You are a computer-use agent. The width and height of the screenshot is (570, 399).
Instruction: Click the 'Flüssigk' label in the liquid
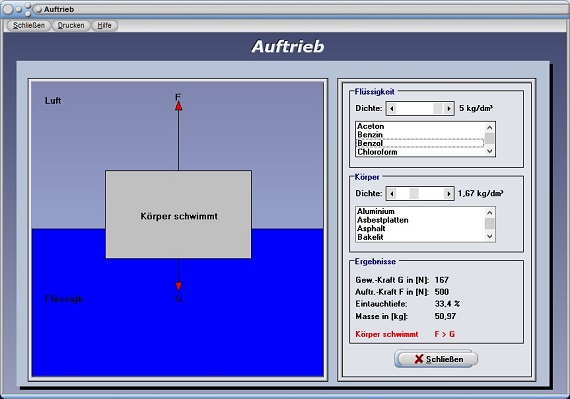(x=64, y=299)
